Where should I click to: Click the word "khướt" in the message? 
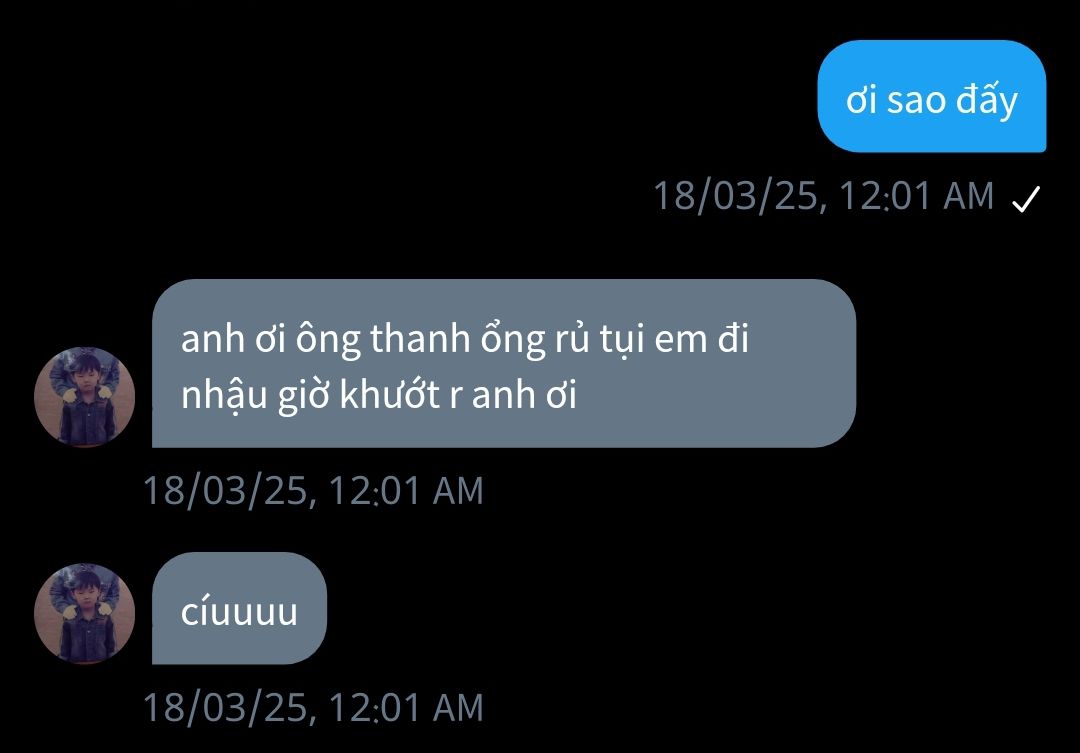(x=390, y=395)
